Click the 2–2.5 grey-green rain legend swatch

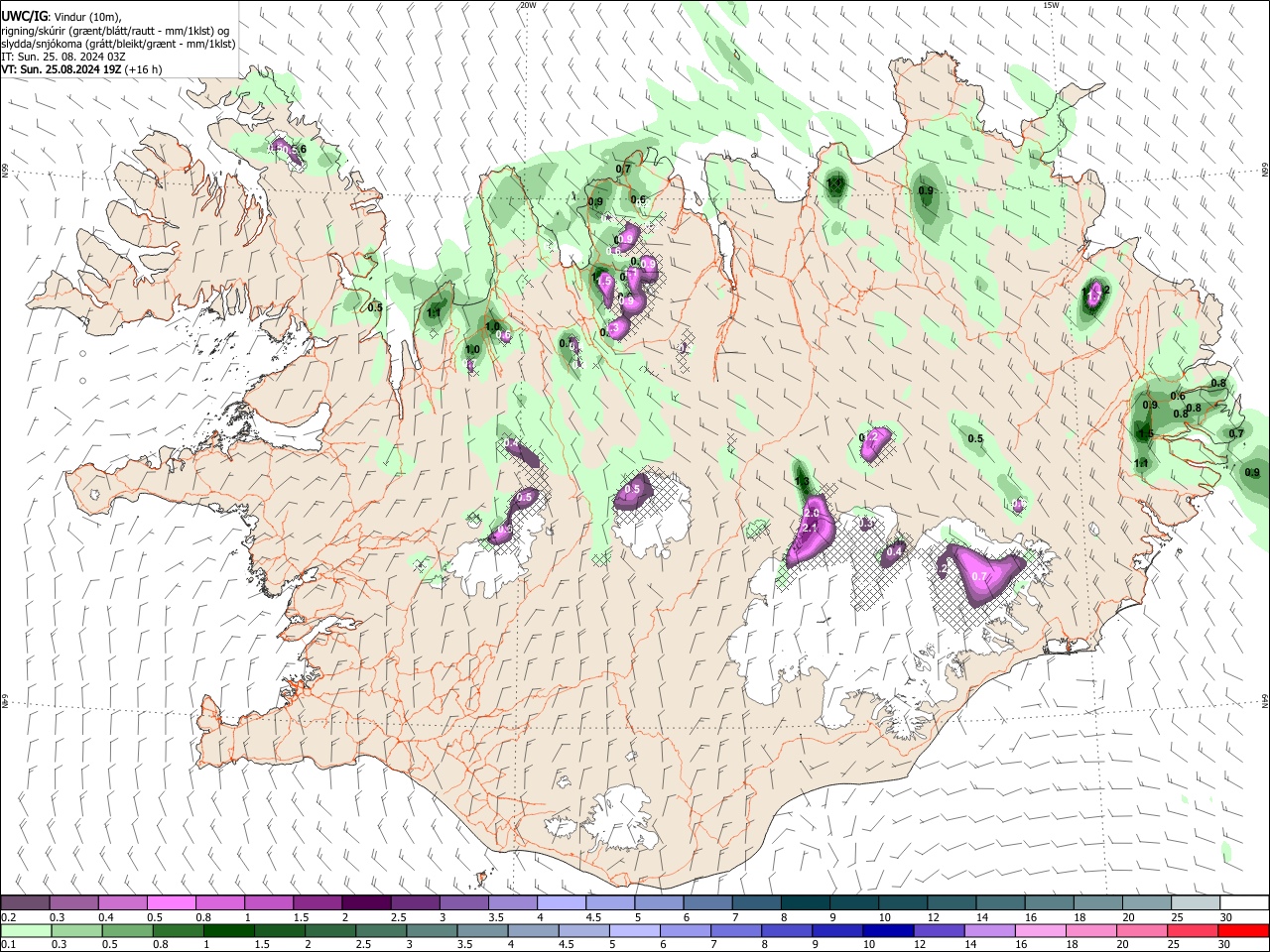tap(329, 930)
